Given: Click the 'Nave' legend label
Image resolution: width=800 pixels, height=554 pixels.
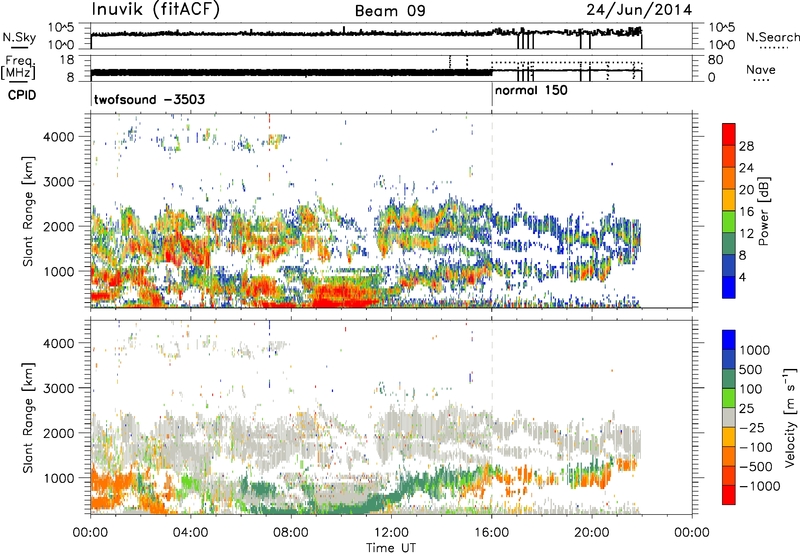Looking at the screenshot, I should [x=761, y=69].
